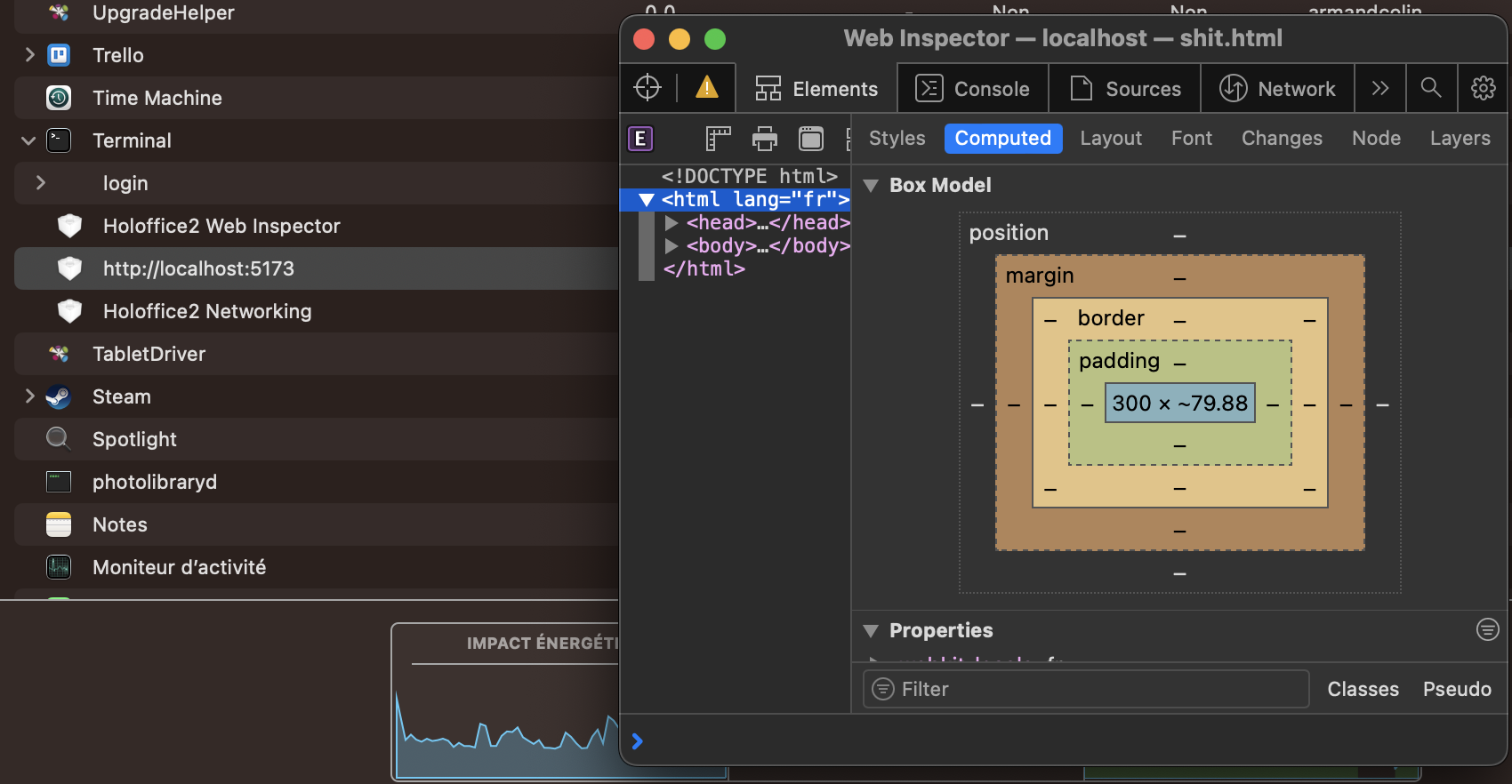Click the Trello app icon

coord(59,55)
